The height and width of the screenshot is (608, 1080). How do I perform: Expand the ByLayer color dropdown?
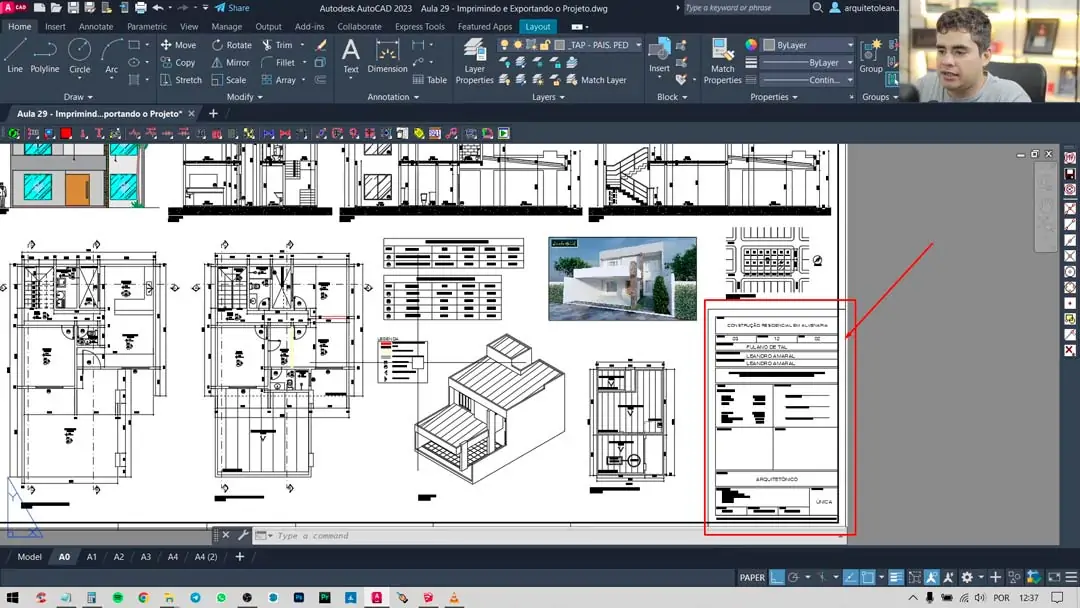coord(850,45)
